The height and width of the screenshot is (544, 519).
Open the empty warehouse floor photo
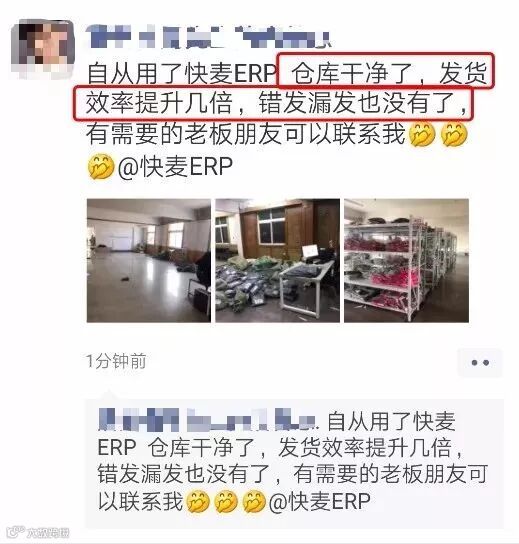point(149,261)
